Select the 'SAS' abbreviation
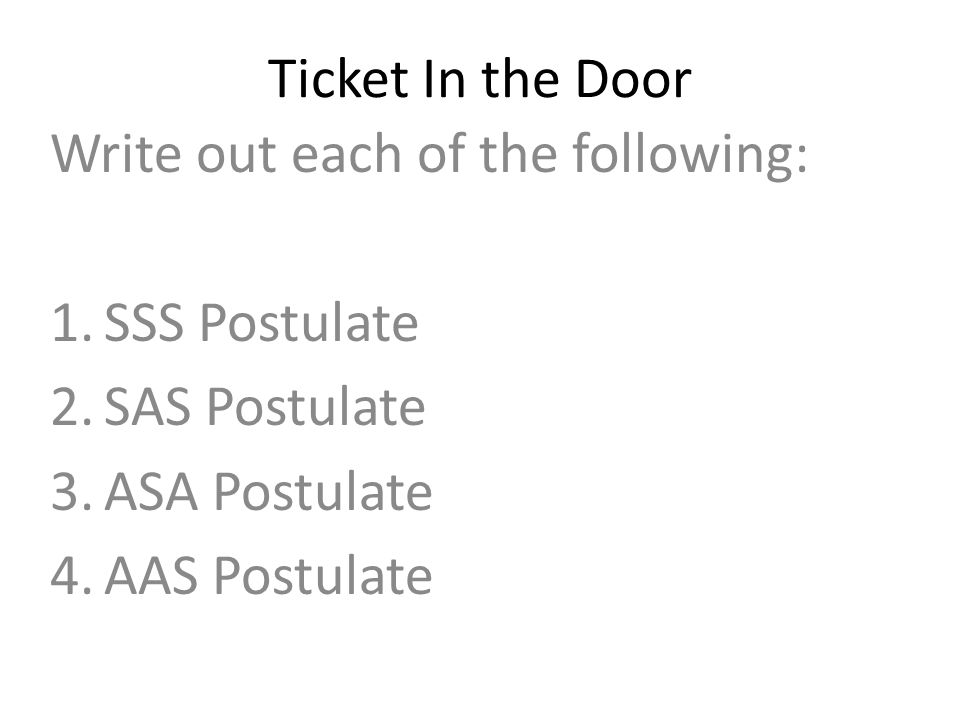Image resolution: width=960 pixels, height=720 pixels. coord(147,407)
